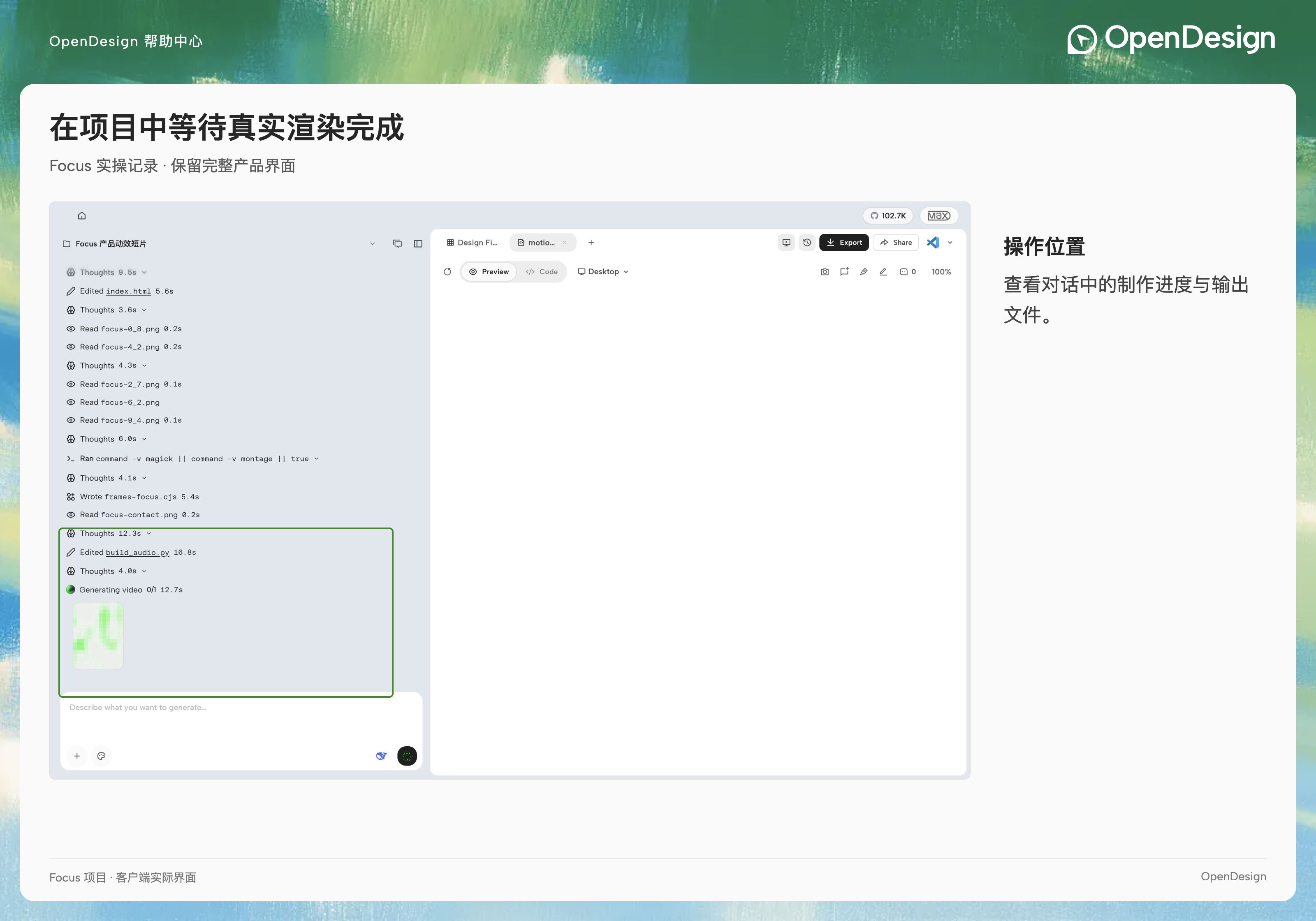The width and height of the screenshot is (1316, 921).
Task: Click the Export button
Action: point(844,243)
